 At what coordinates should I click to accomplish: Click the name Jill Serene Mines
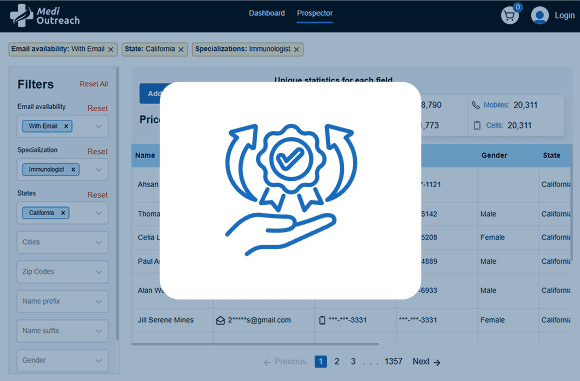(165, 320)
